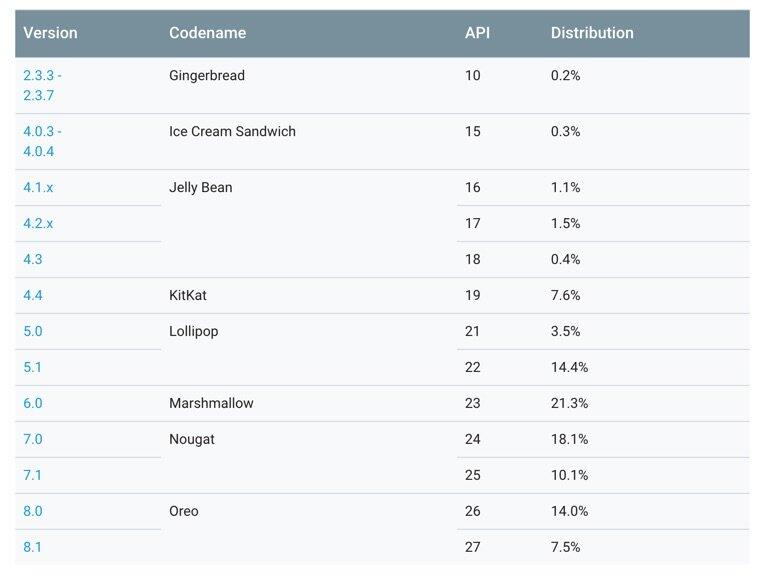This screenshot has height=578, width=760.
Task: Open the 7.1 version link
Action: click(x=33, y=475)
